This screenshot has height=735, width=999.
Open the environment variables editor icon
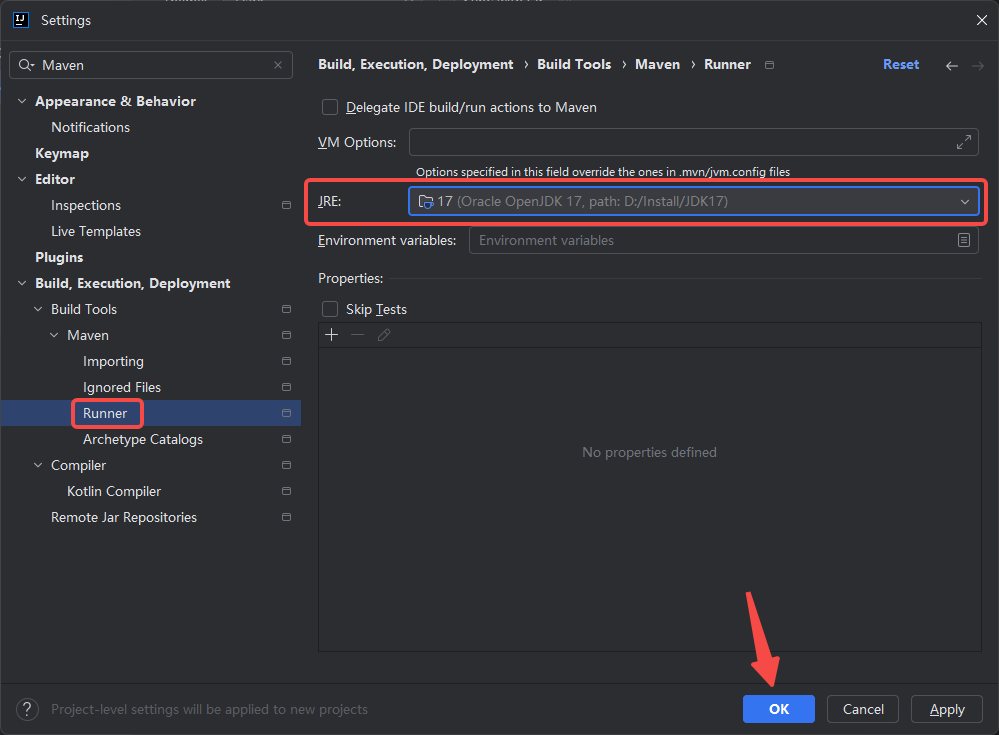[x=964, y=240]
